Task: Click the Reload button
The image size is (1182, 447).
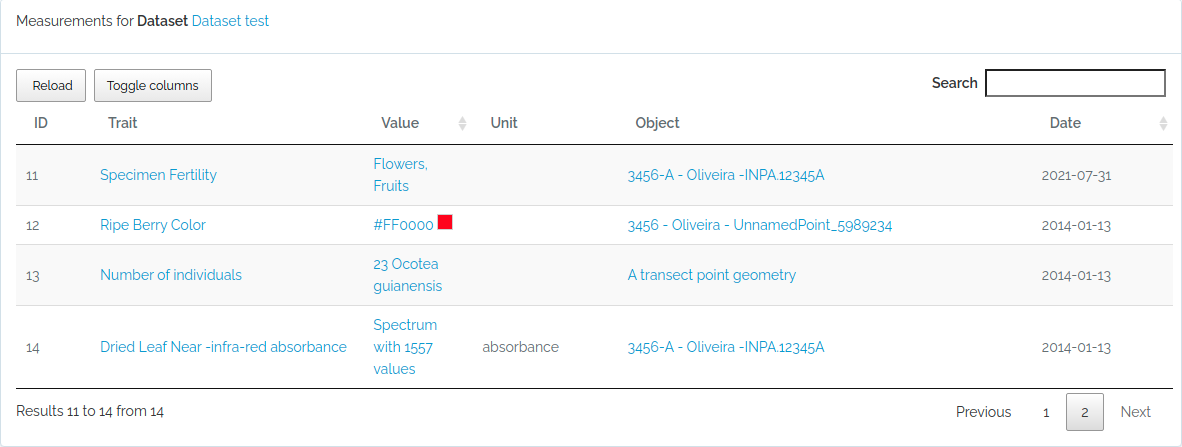Action: pyautogui.click(x=51, y=85)
